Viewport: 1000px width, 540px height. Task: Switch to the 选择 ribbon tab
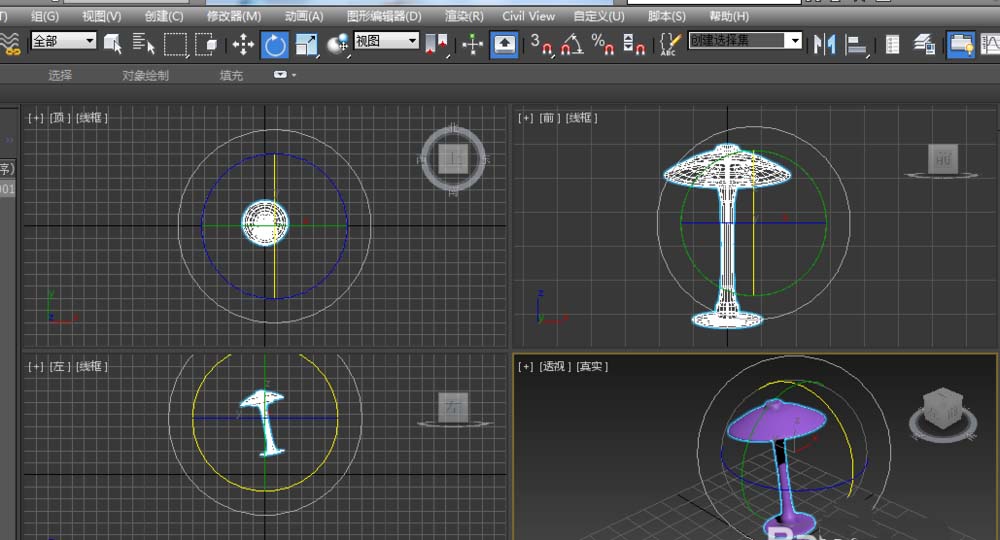click(x=60, y=75)
